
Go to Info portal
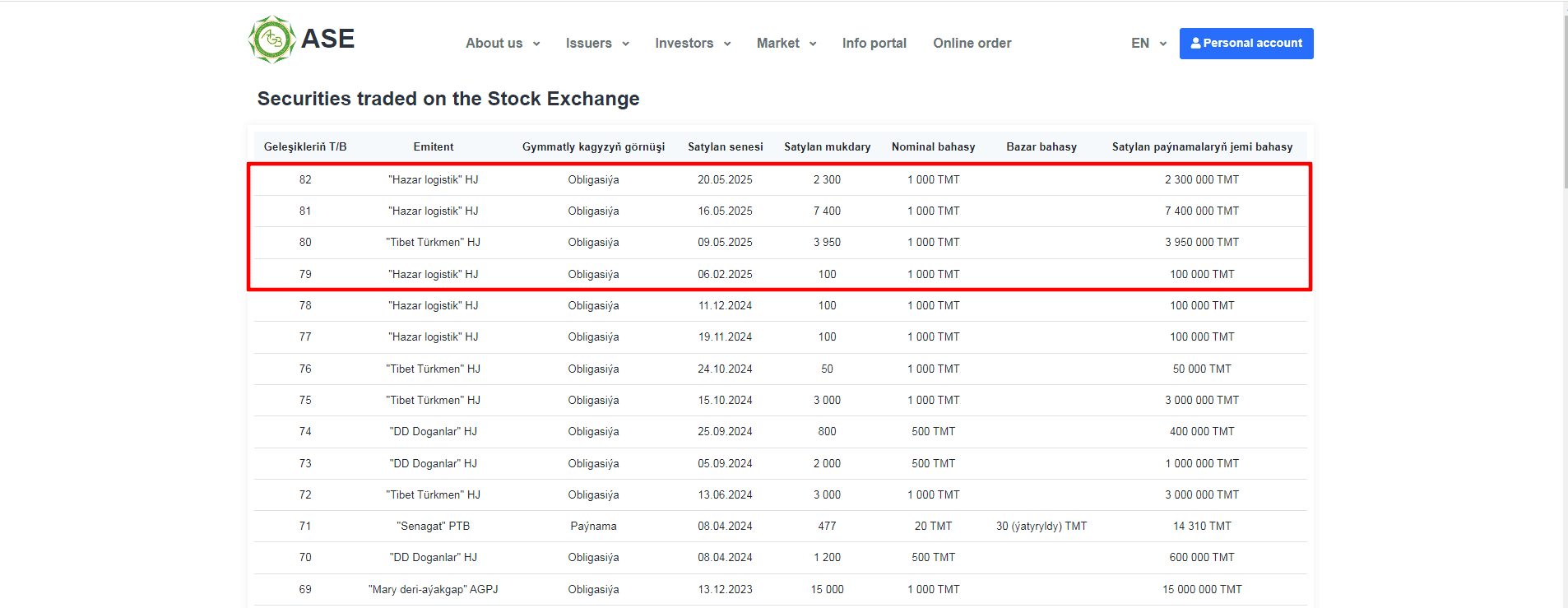click(x=874, y=43)
